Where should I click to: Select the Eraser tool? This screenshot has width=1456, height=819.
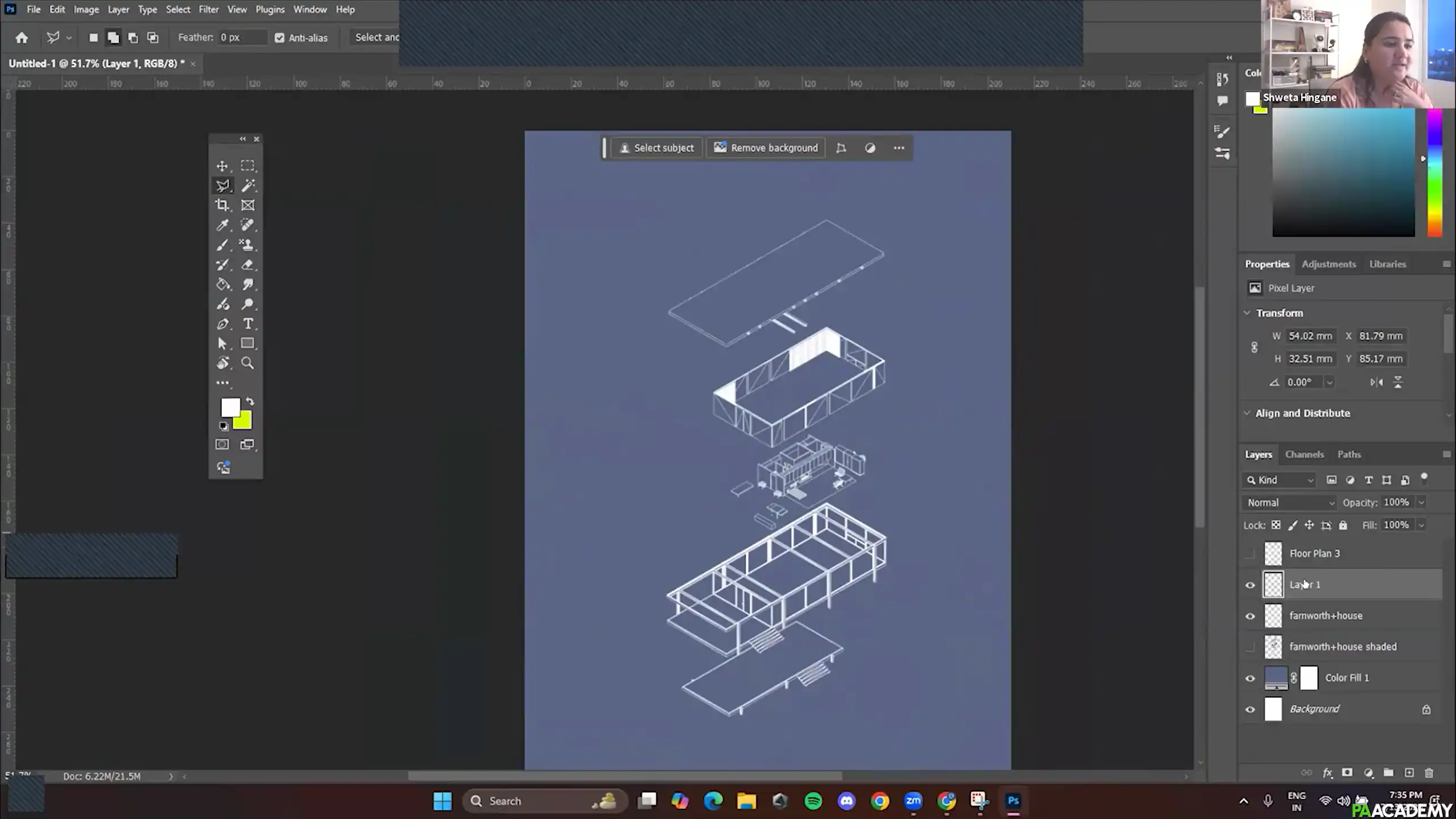coord(248,265)
